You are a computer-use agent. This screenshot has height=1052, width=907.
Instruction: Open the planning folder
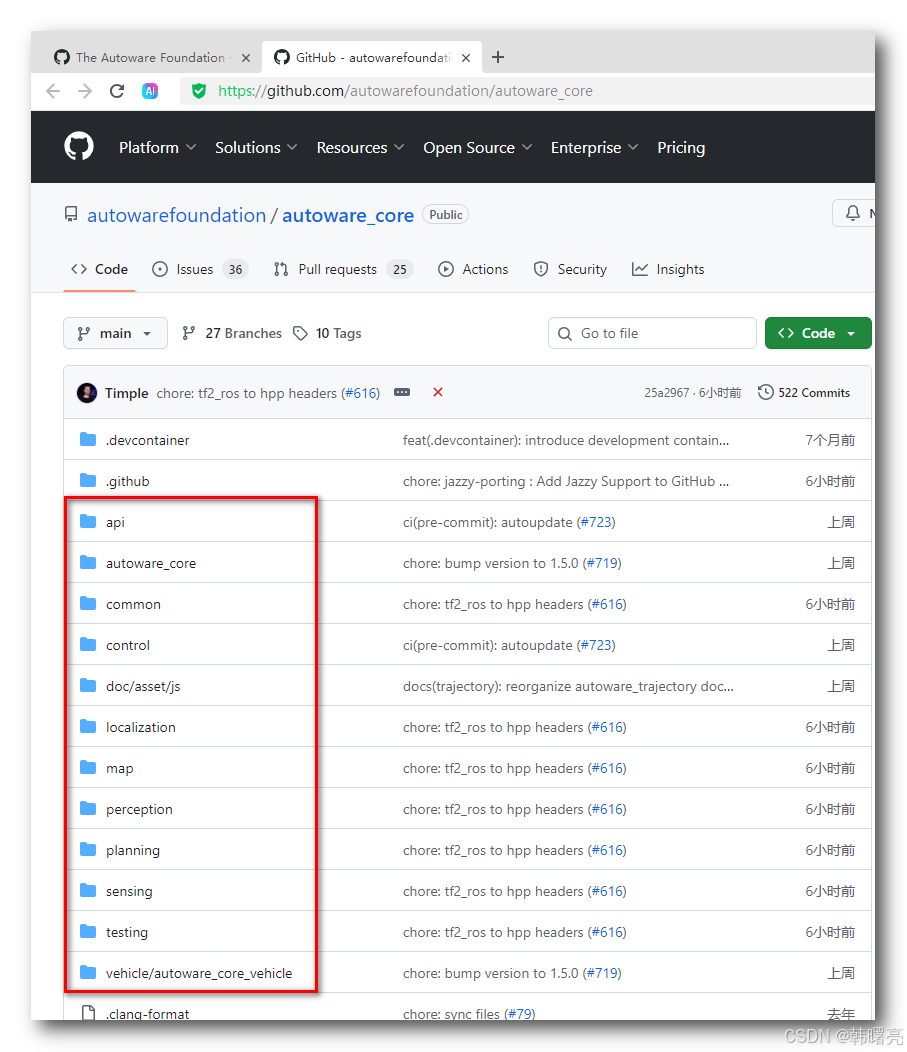click(x=133, y=850)
